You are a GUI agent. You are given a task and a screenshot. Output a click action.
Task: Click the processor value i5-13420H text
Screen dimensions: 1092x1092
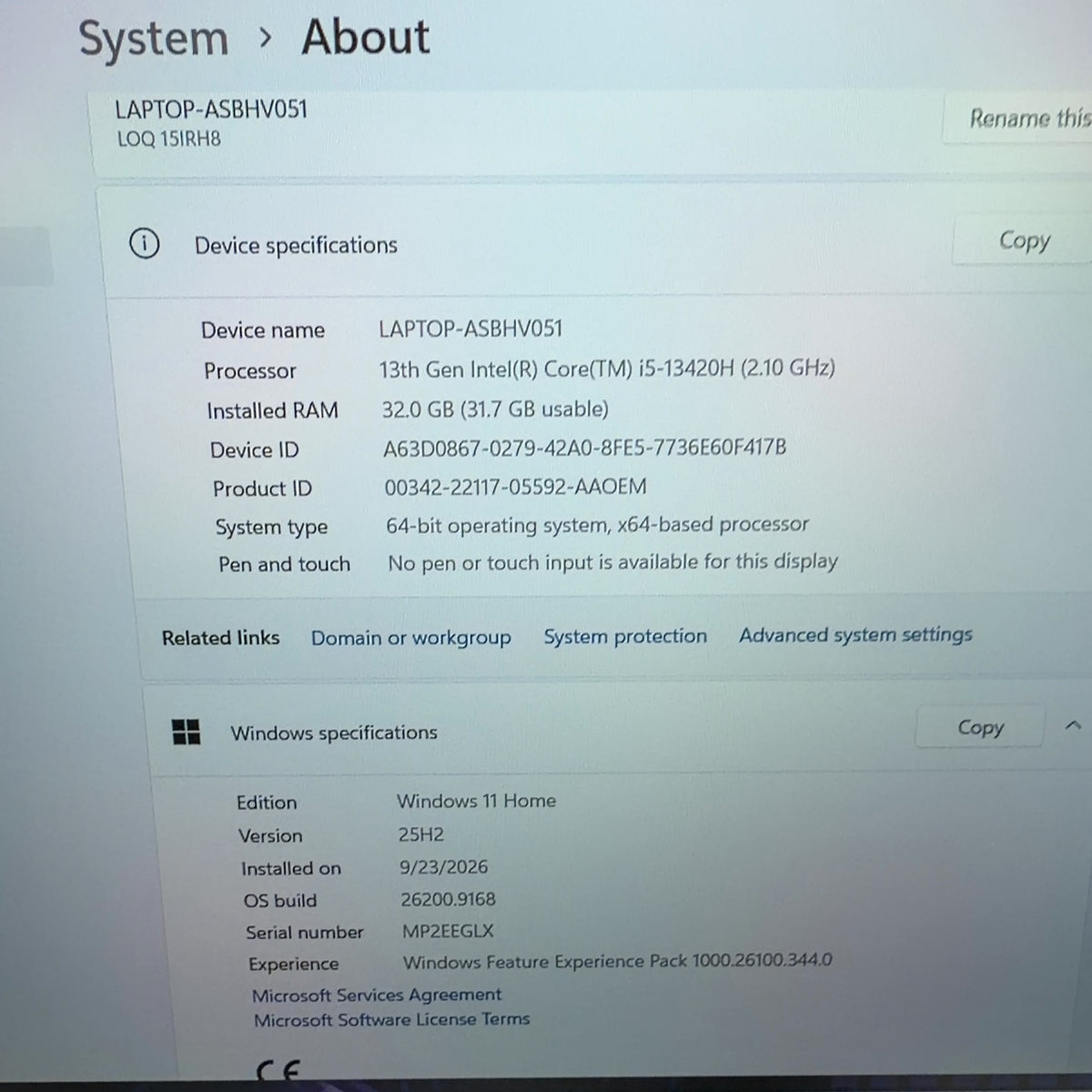tap(607, 369)
